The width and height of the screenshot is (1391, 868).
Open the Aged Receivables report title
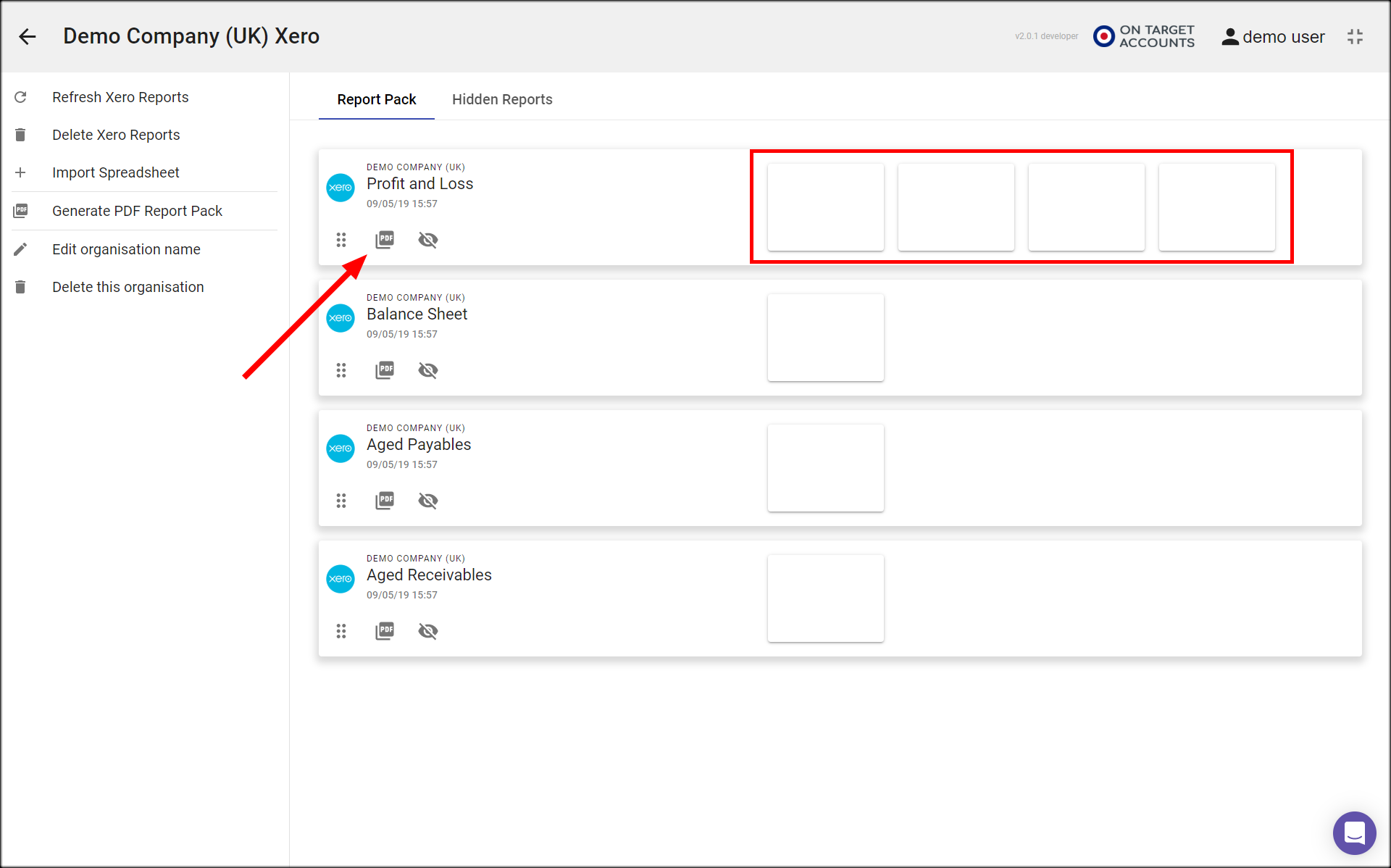(429, 575)
